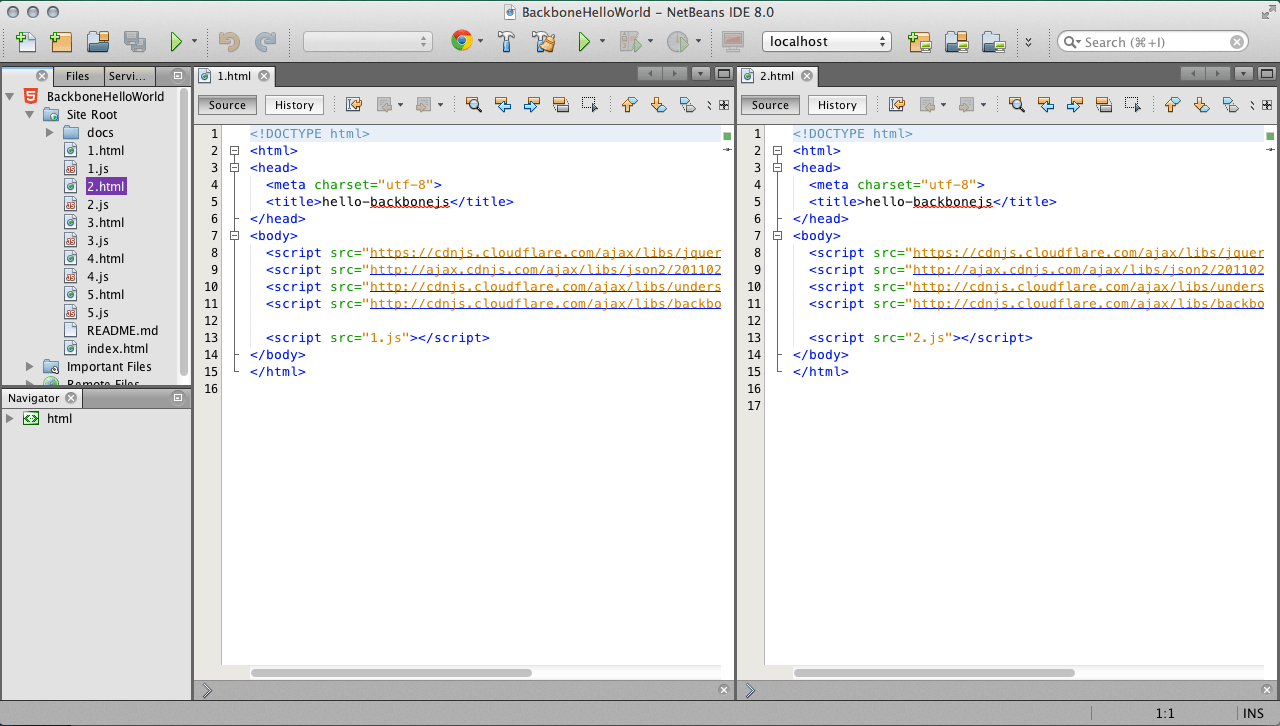The height and width of the screenshot is (726, 1280).
Task: Collapse the body fold at line 7 in 1.html
Action: (x=234, y=236)
